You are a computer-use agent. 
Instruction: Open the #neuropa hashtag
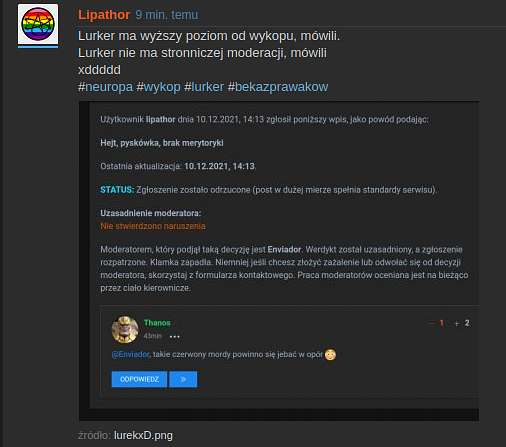[x=105, y=87]
